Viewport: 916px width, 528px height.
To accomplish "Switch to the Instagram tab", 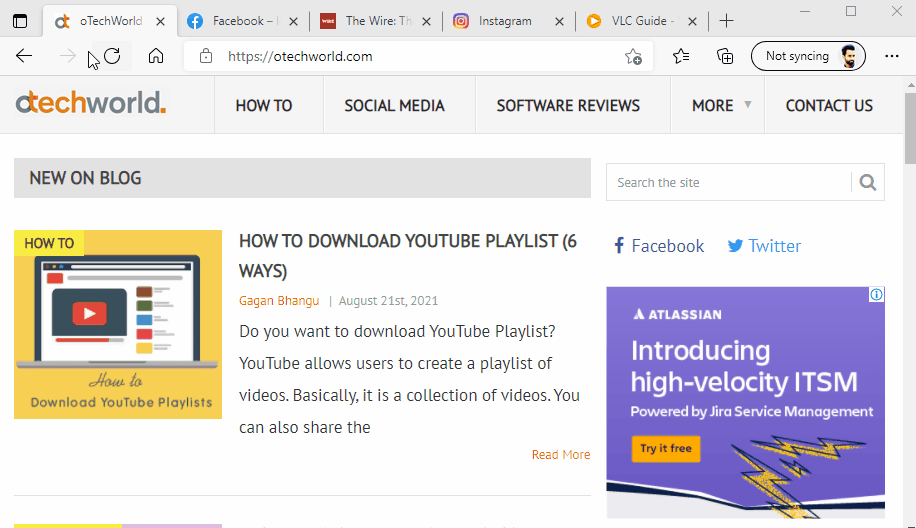I will pyautogui.click(x=508, y=21).
